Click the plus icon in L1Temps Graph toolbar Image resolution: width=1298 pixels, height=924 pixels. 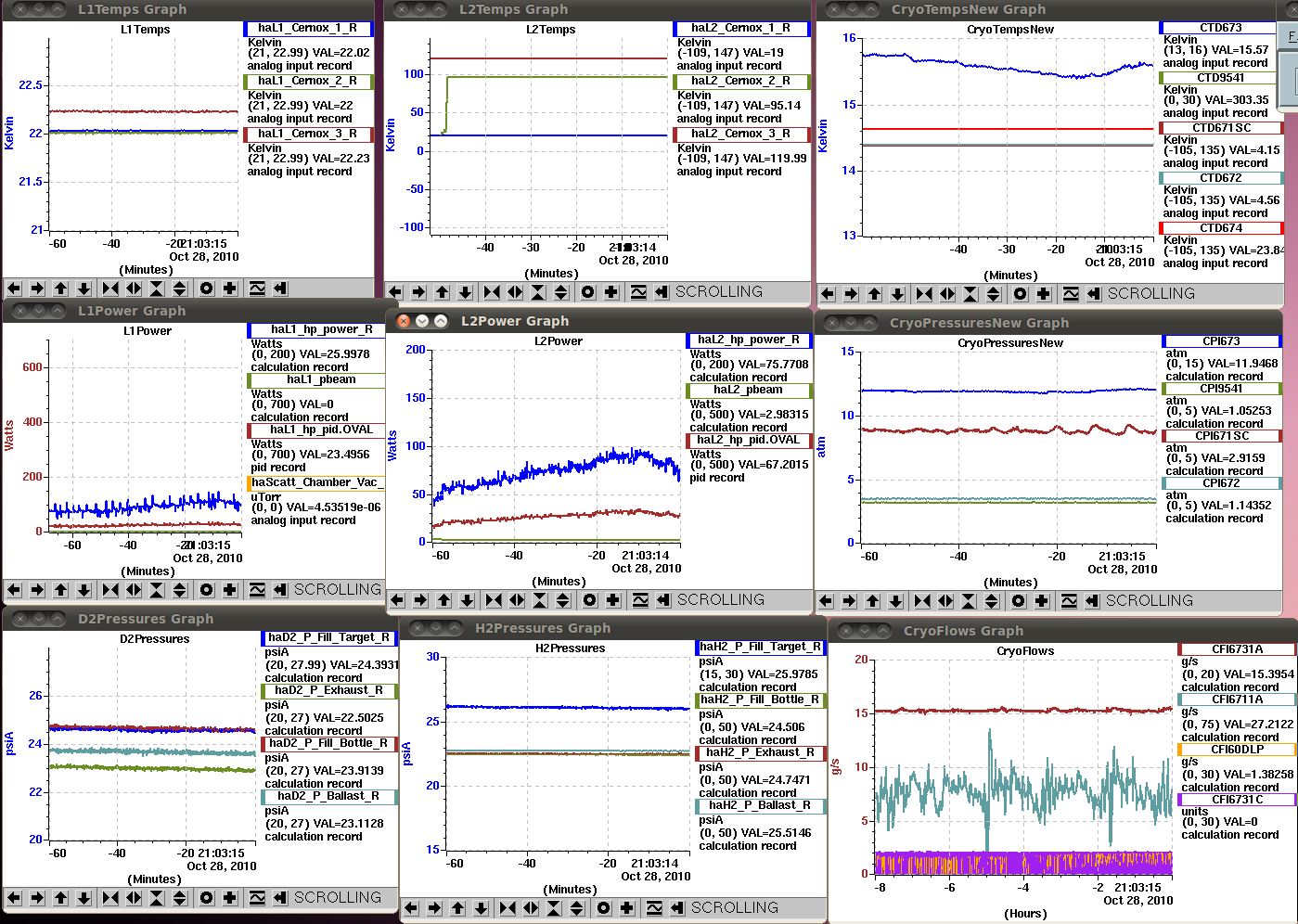(x=230, y=289)
